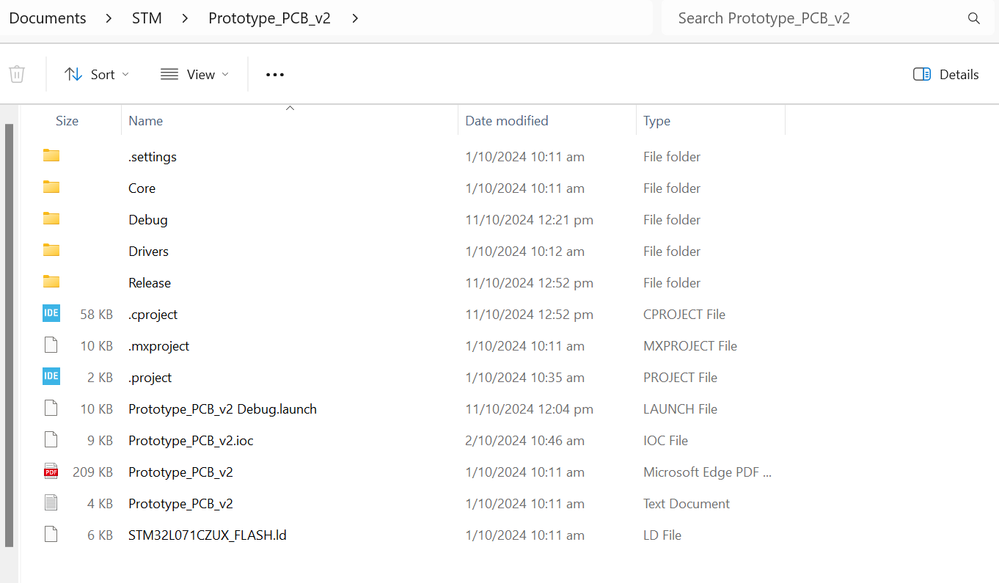Click the .settings folder icon
Image resolution: width=999 pixels, height=583 pixels.
51,156
